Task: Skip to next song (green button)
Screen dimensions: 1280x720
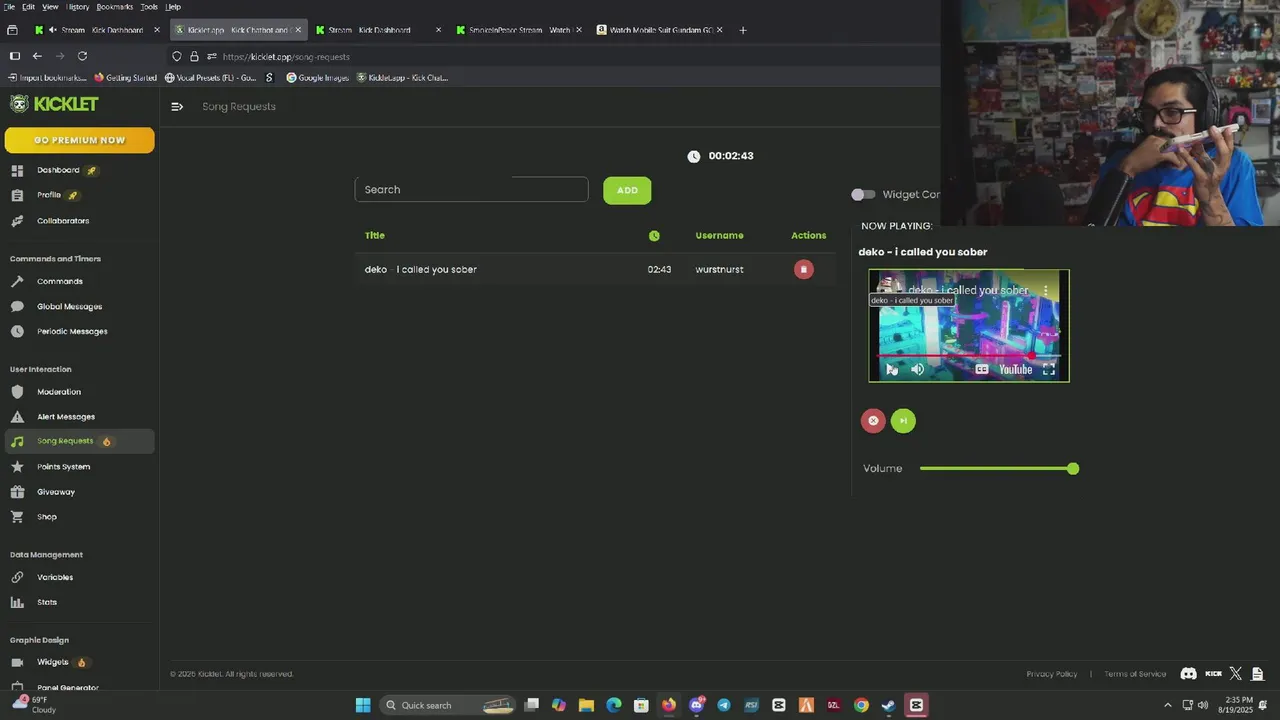Action: 903,421
